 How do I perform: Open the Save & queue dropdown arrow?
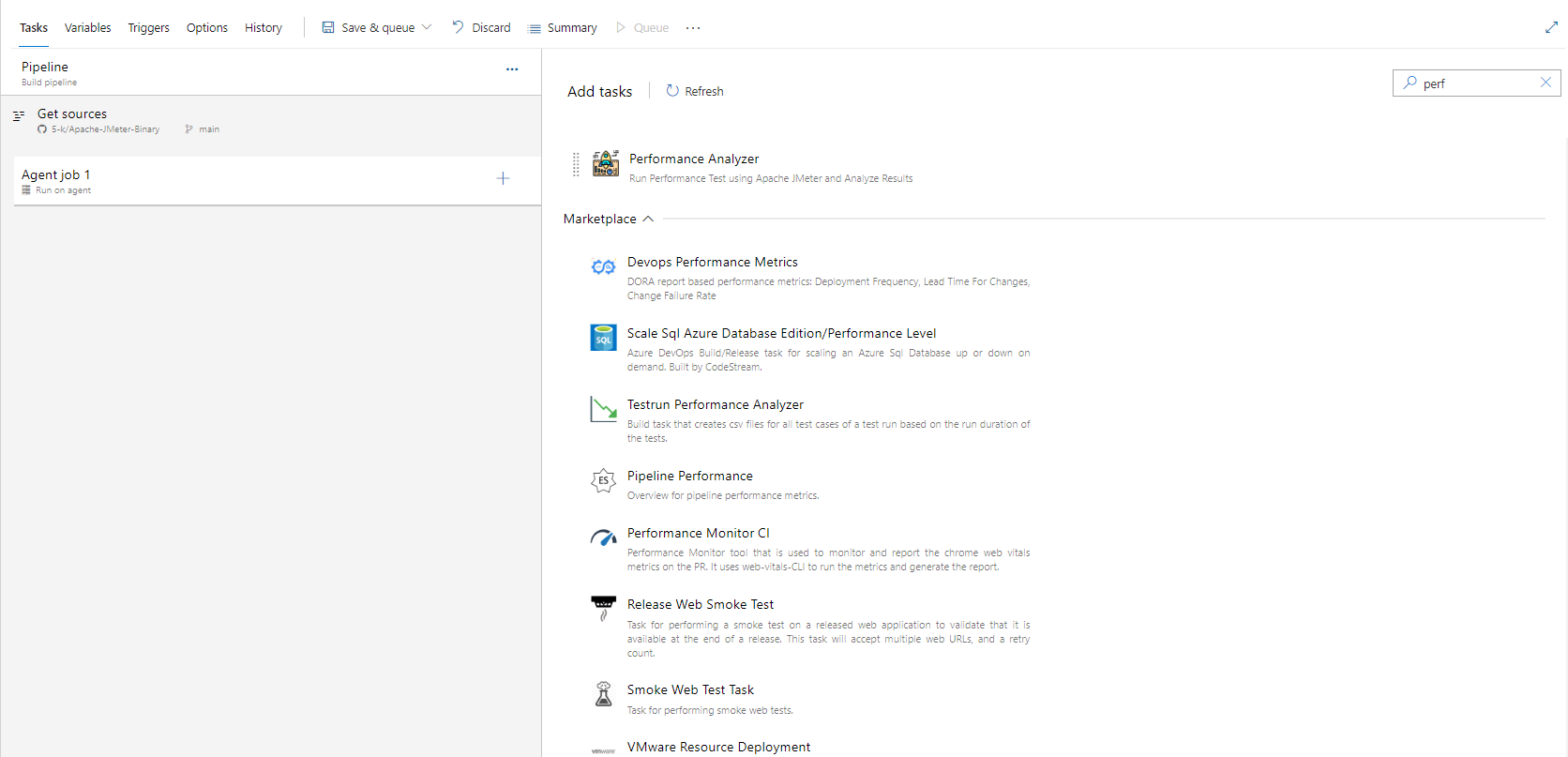(x=427, y=27)
